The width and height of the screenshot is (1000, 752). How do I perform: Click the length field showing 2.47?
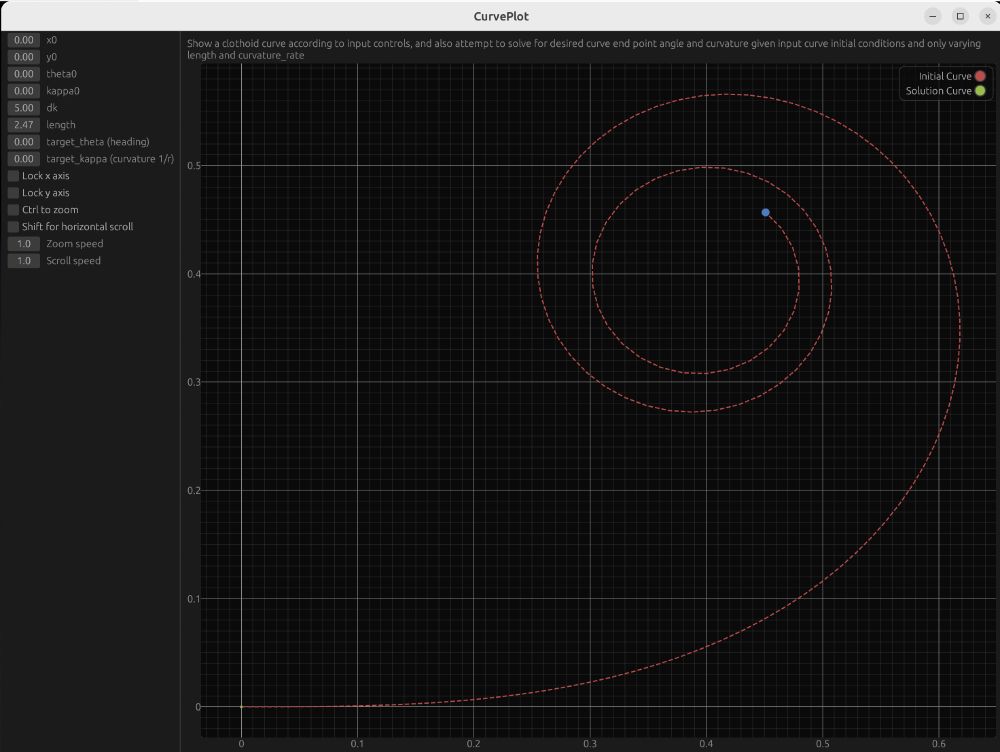pyautogui.click(x=24, y=125)
